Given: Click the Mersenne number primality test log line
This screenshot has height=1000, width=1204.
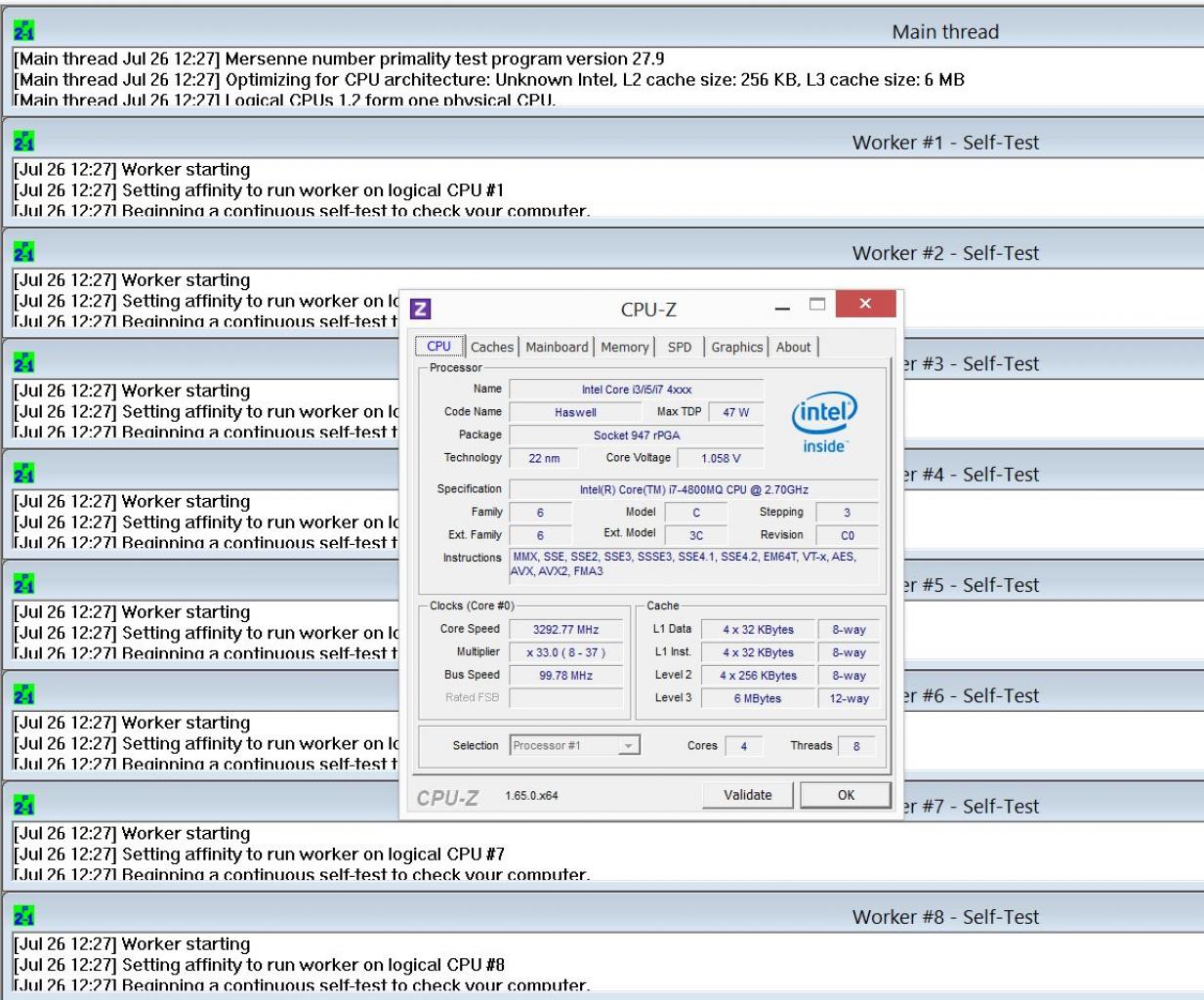Looking at the screenshot, I should click(x=339, y=59).
